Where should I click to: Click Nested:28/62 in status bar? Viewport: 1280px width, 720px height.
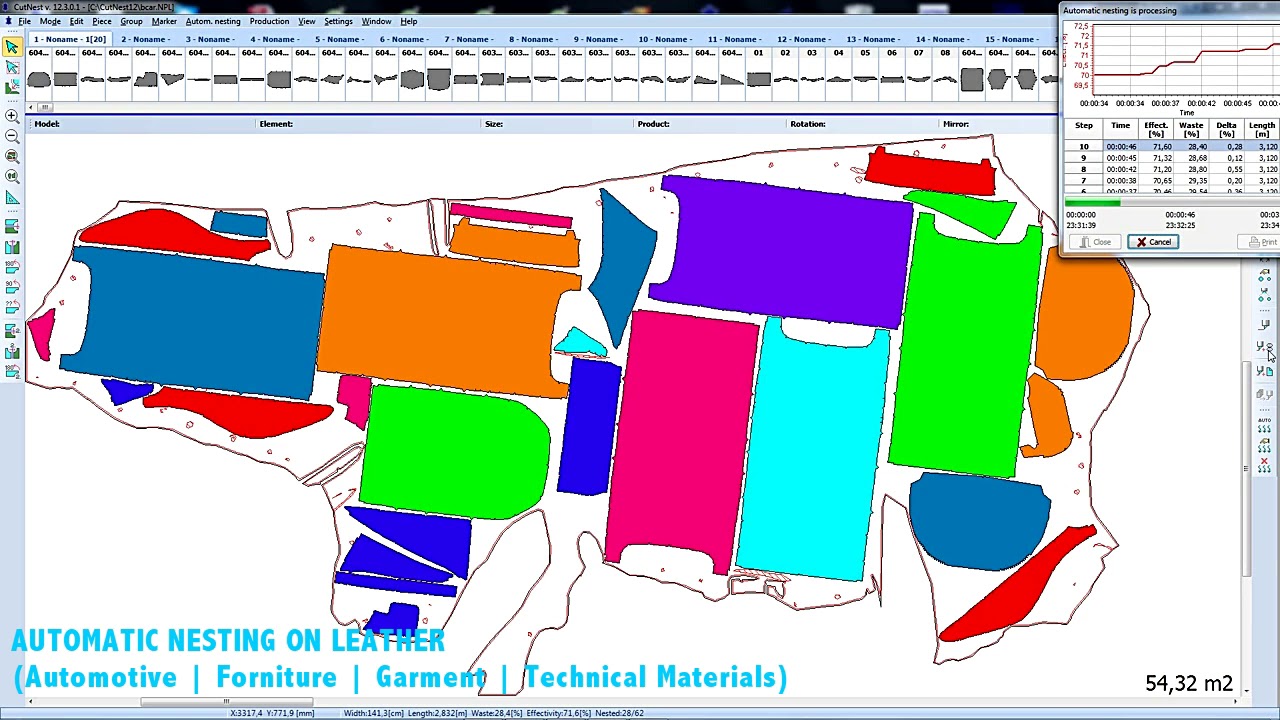click(620, 713)
